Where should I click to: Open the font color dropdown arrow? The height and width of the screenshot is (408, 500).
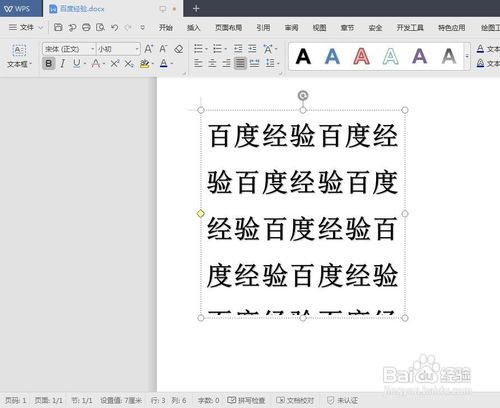pyautogui.click(x=172, y=63)
